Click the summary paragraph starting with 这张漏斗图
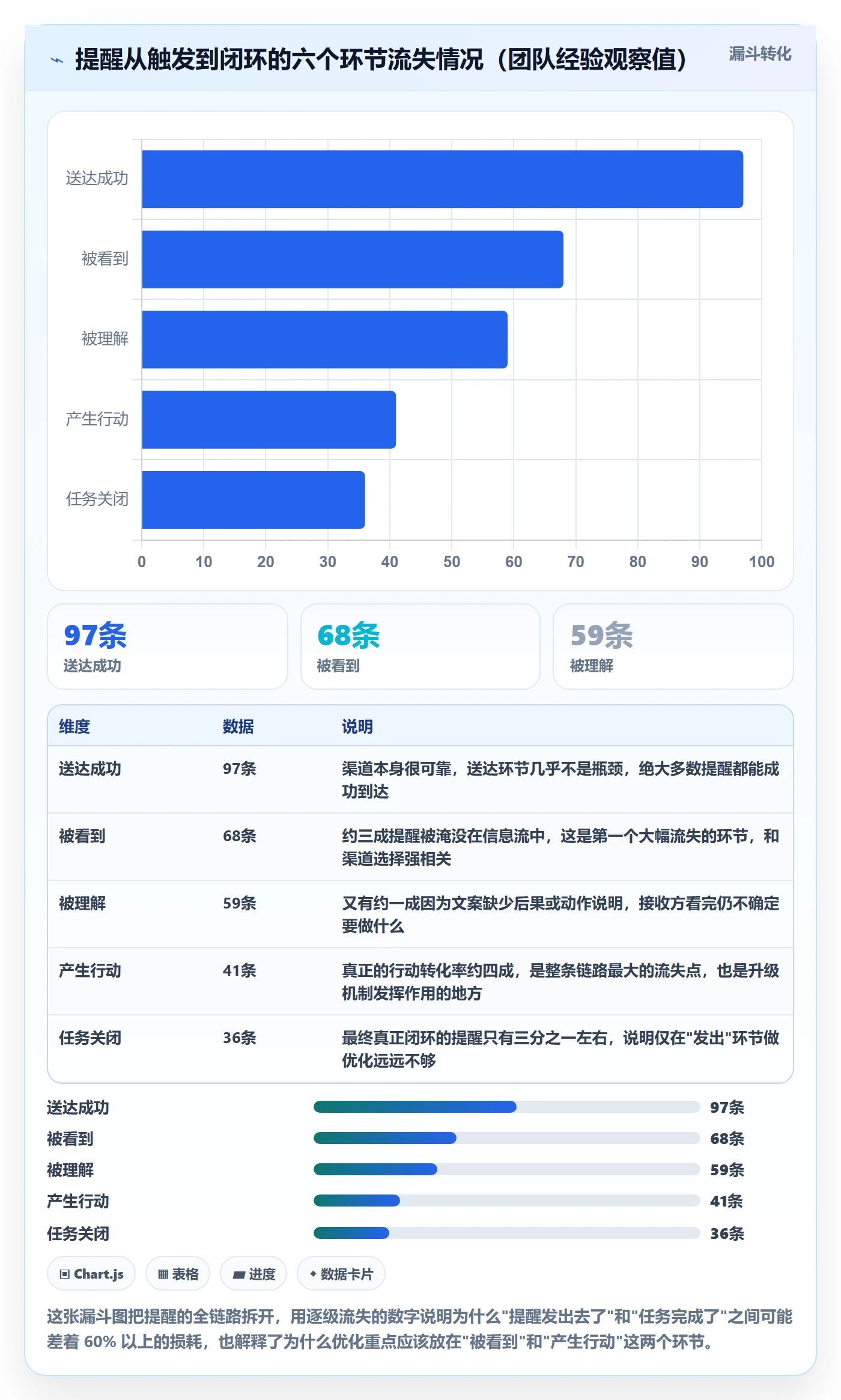The height and width of the screenshot is (1400, 841). pyautogui.click(x=420, y=1328)
